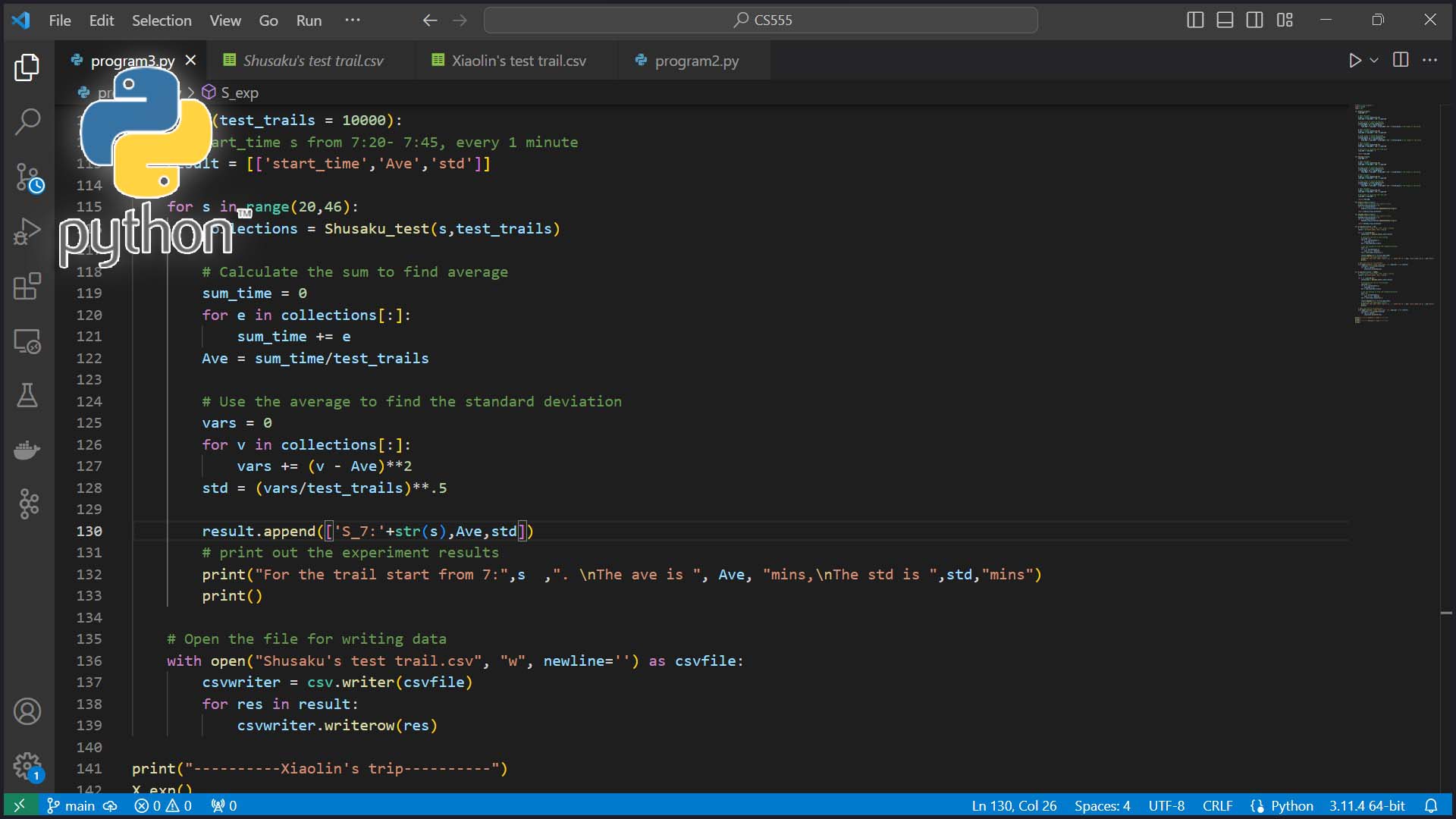Run the Python file
1456x819 pixels.
1354,60
